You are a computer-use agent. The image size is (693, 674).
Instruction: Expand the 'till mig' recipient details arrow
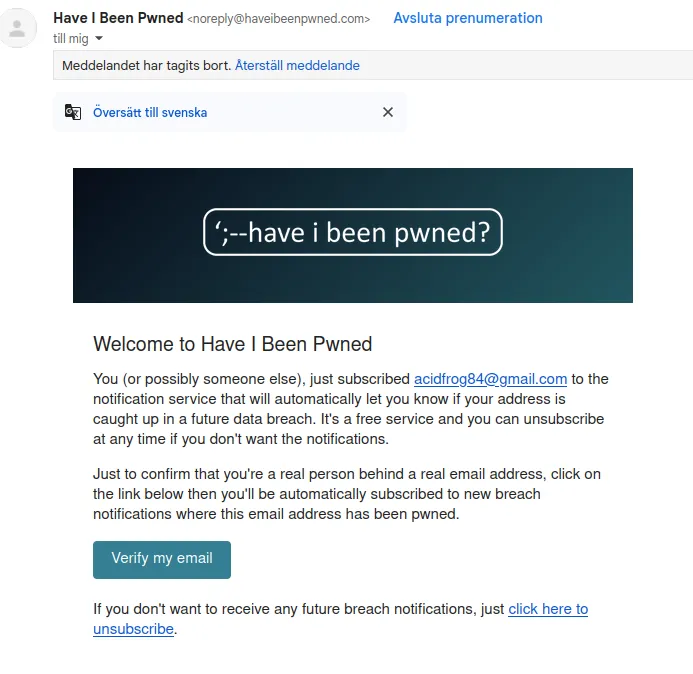click(99, 38)
